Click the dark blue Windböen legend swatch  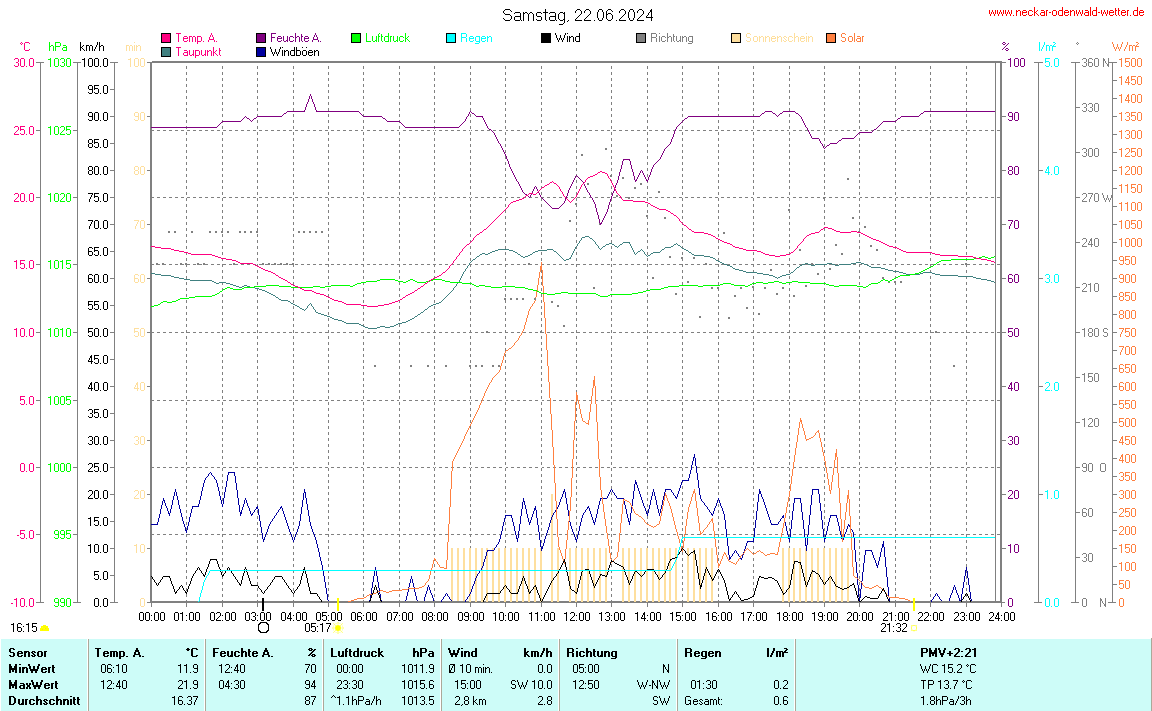pos(261,52)
